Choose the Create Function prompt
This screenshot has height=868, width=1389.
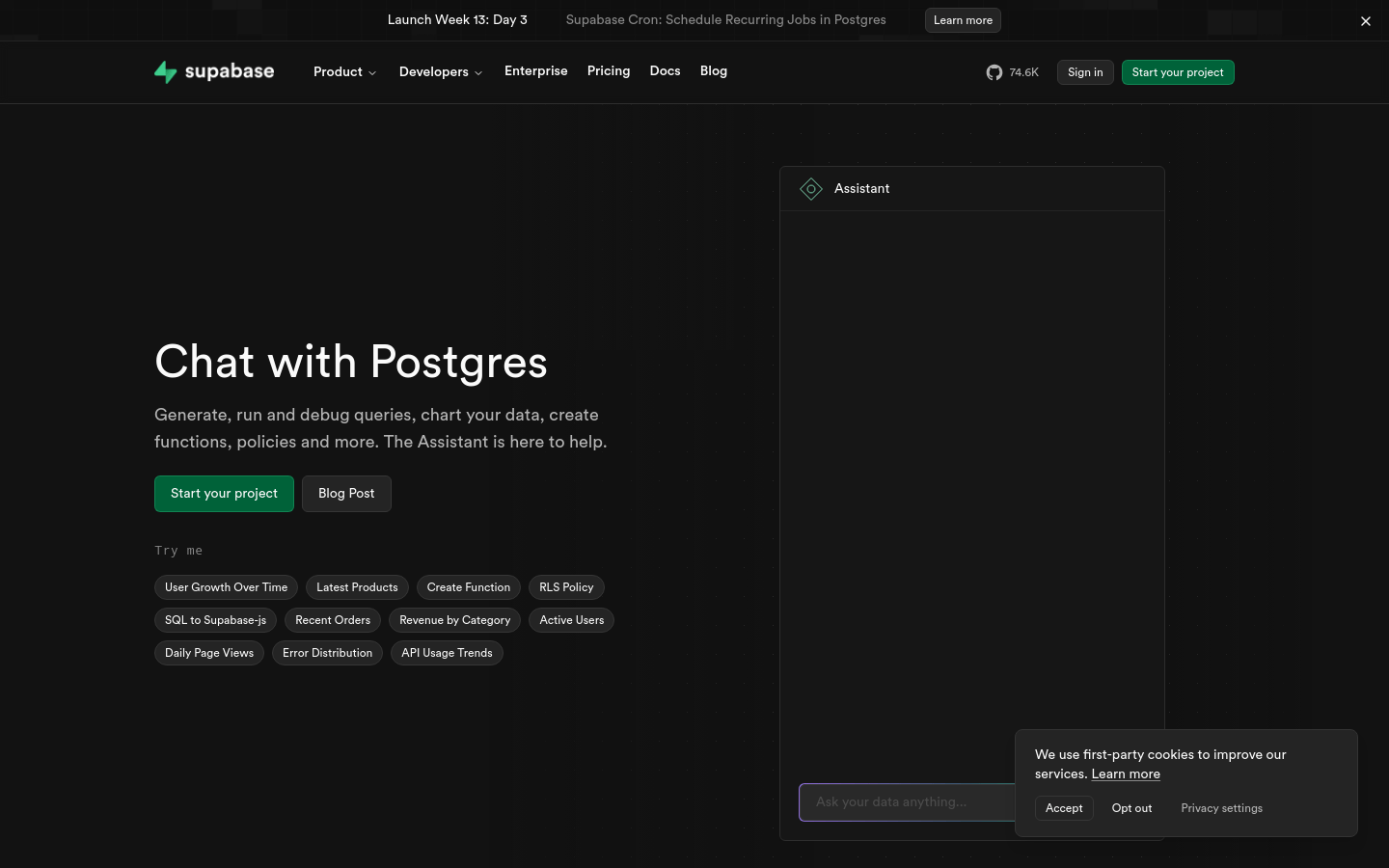[x=469, y=587]
